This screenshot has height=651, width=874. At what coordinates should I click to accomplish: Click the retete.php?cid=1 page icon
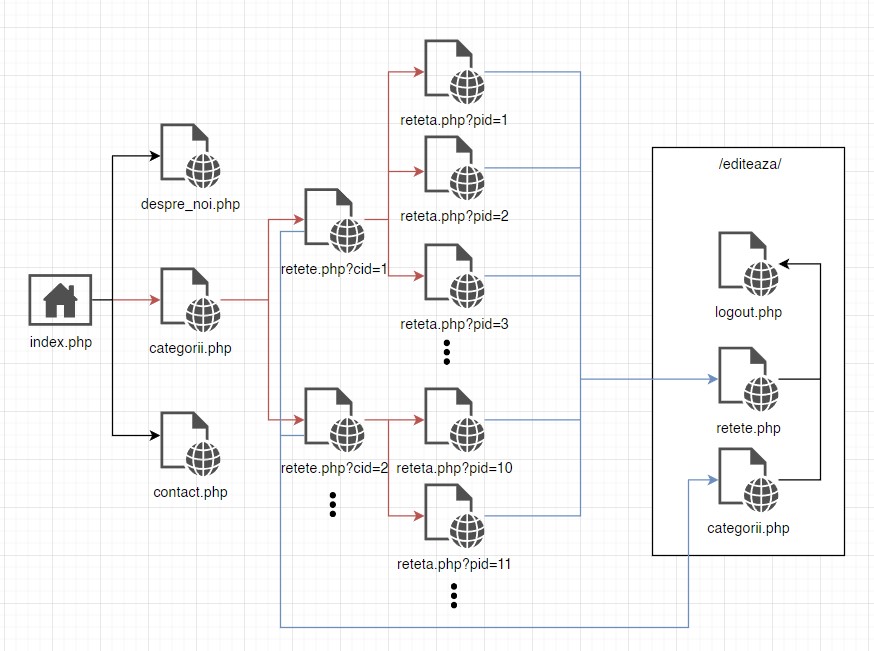point(333,220)
